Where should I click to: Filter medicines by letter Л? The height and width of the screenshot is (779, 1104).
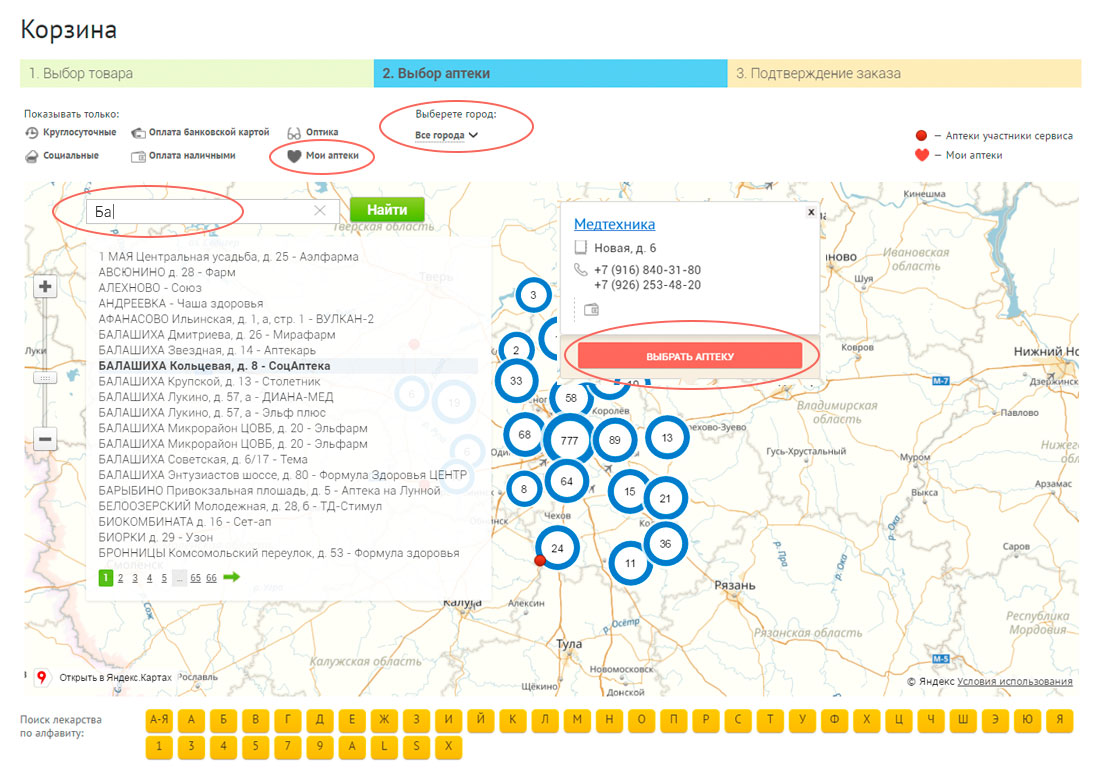tap(544, 720)
